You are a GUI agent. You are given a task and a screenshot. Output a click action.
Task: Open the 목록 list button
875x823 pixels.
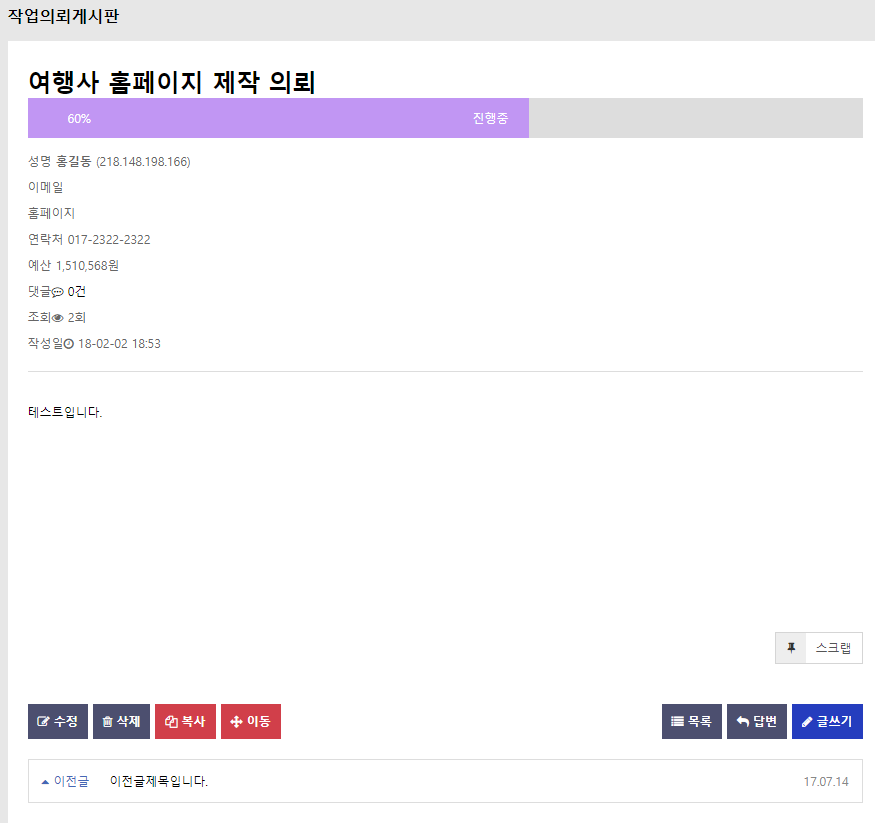pos(691,721)
